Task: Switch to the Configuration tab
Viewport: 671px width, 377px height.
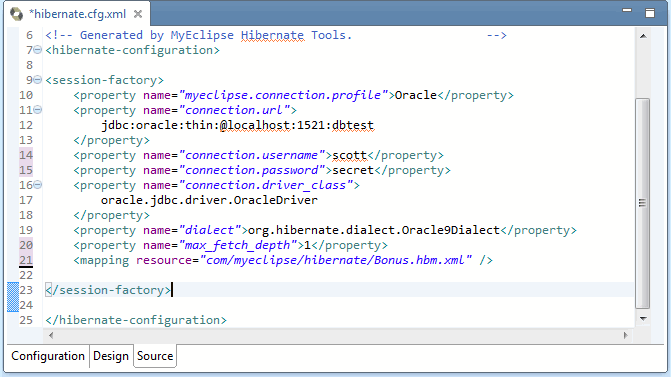Action: 48,356
